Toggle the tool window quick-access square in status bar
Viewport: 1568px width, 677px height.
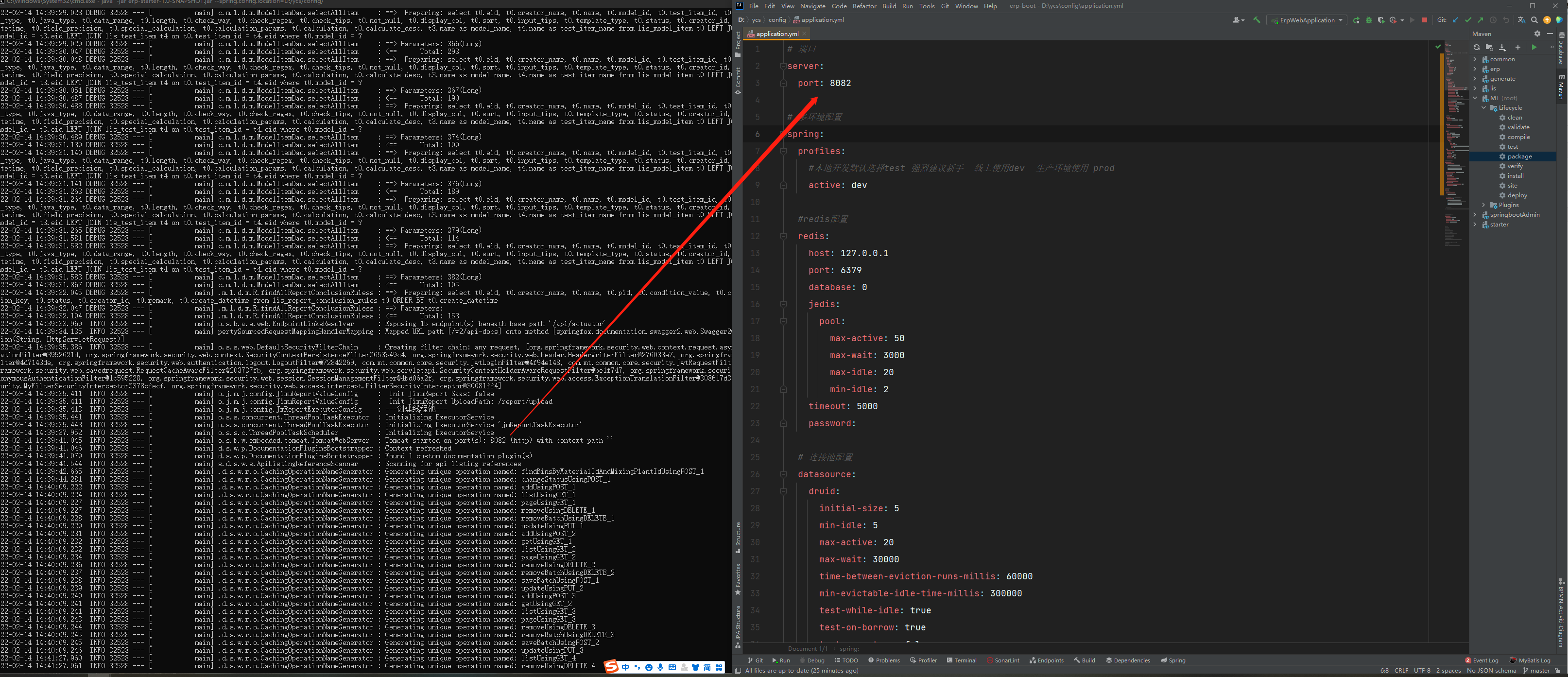[x=739, y=670]
